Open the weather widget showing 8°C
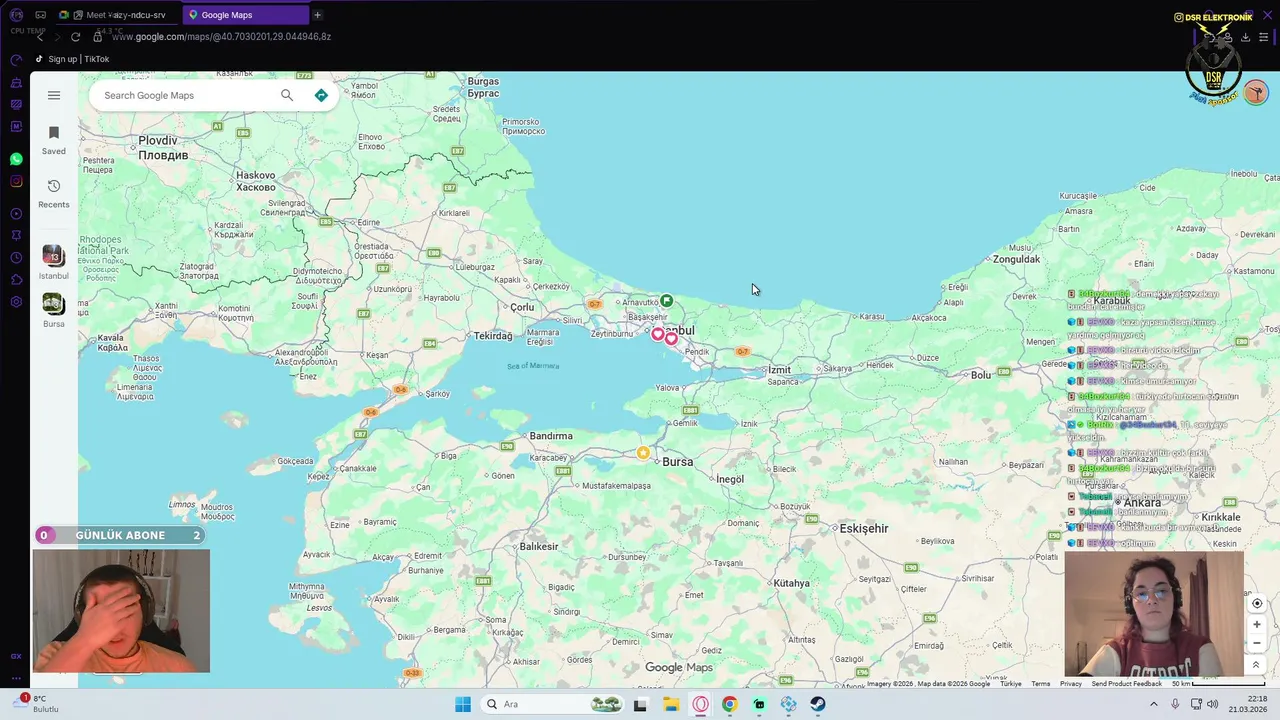Screen dimensions: 1280x720 pos(35,704)
